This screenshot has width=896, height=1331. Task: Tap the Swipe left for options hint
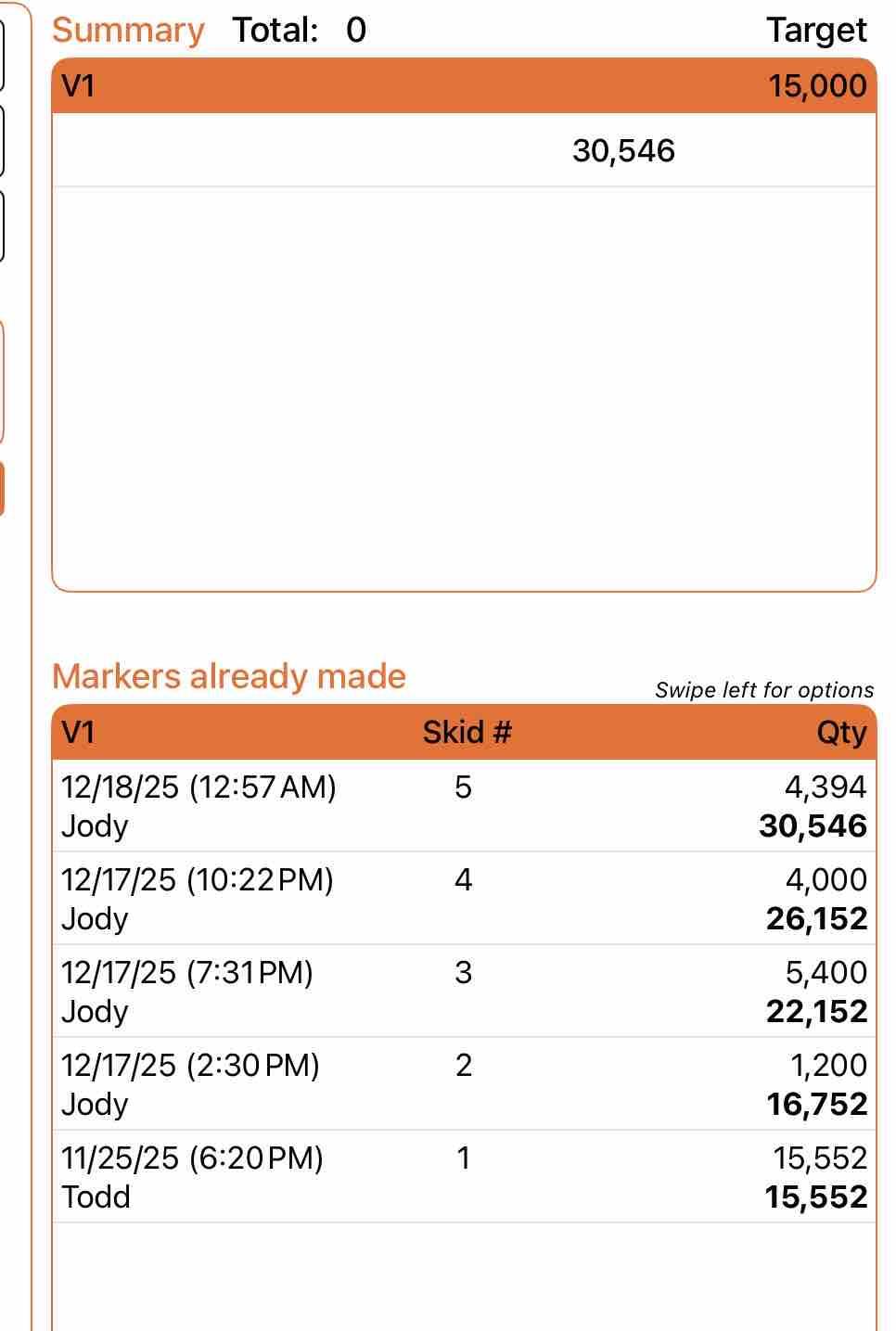pos(763,690)
